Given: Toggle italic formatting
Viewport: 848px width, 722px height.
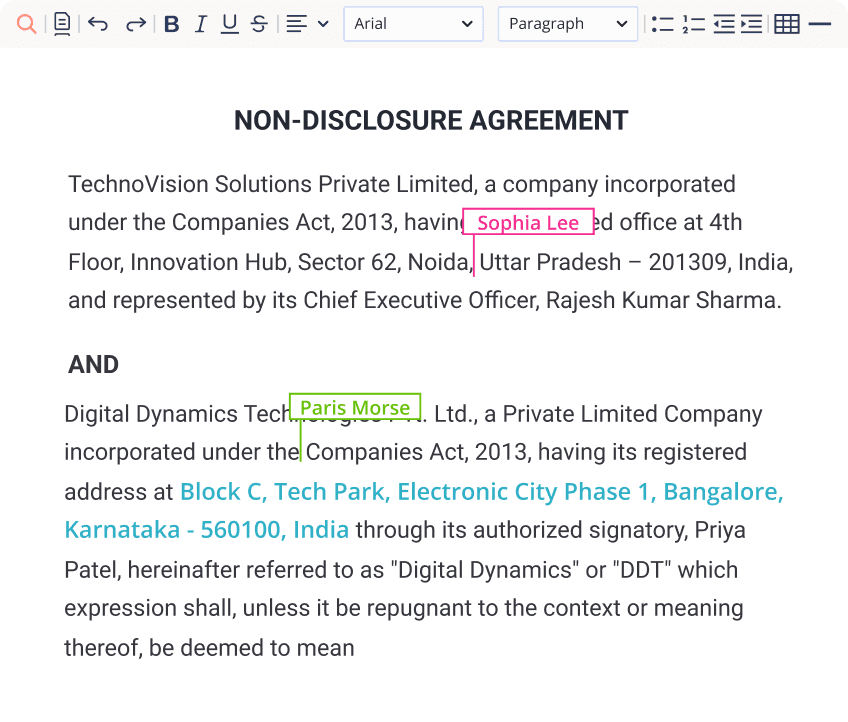Looking at the screenshot, I should tap(201, 24).
